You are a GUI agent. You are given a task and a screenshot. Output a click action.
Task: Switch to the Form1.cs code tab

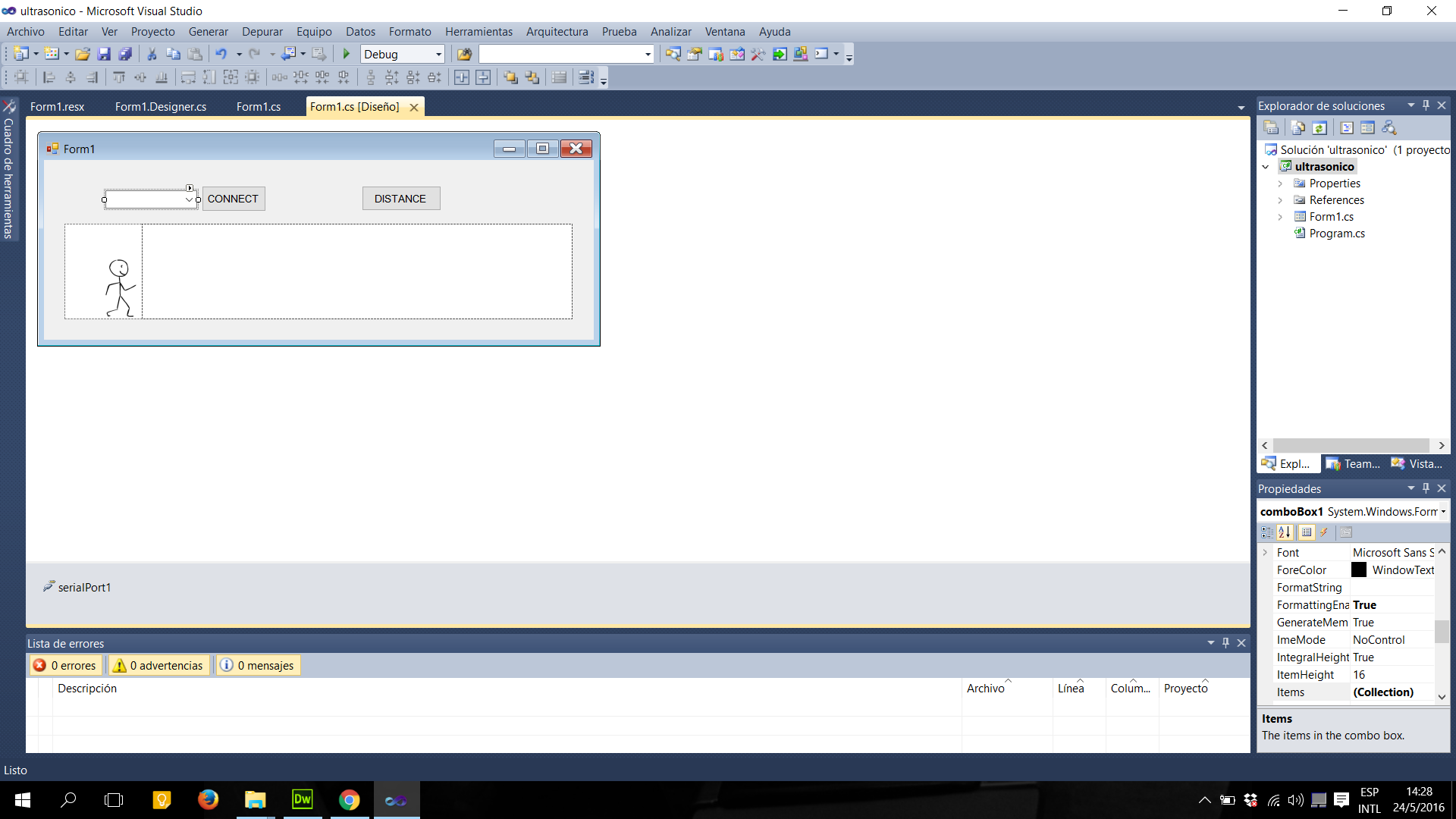(x=258, y=107)
